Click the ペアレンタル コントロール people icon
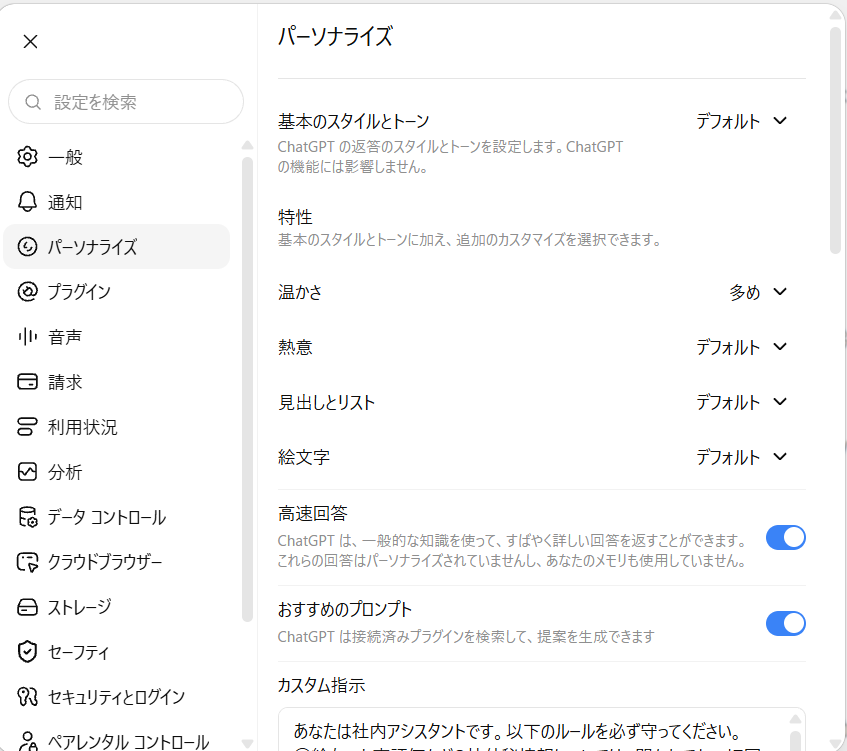847x751 pixels. click(27, 741)
